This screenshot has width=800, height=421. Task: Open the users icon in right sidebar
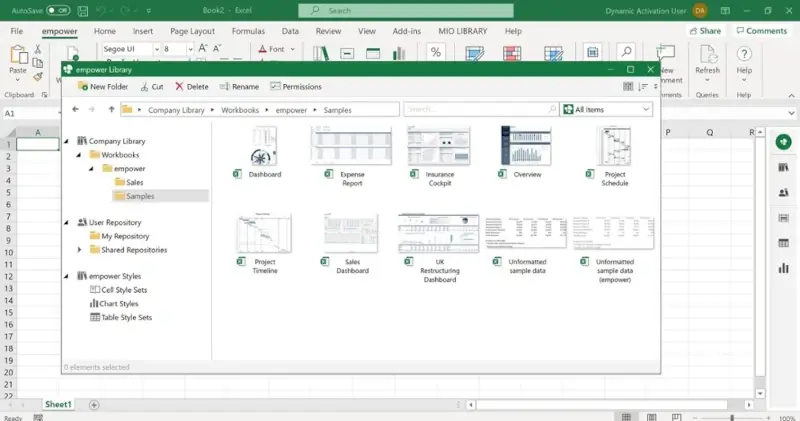pyautogui.click(x=783, y=193)
